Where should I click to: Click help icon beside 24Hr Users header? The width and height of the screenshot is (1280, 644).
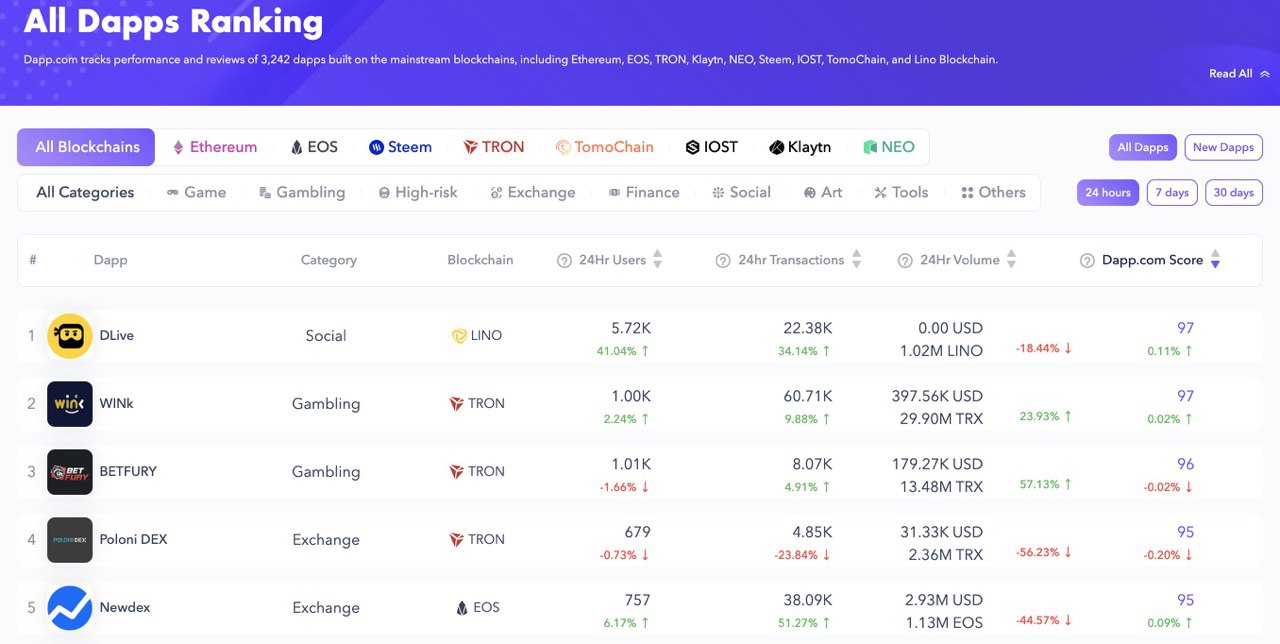point(564,260)
